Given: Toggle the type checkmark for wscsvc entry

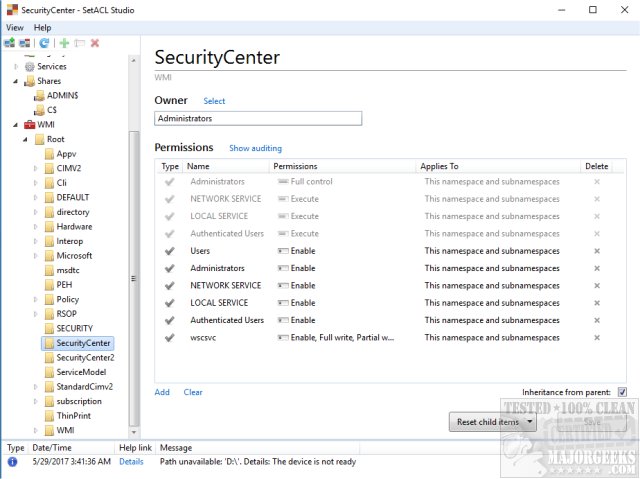Looking at the screenshot, I should pyautogui.click(x=169, y=338).
